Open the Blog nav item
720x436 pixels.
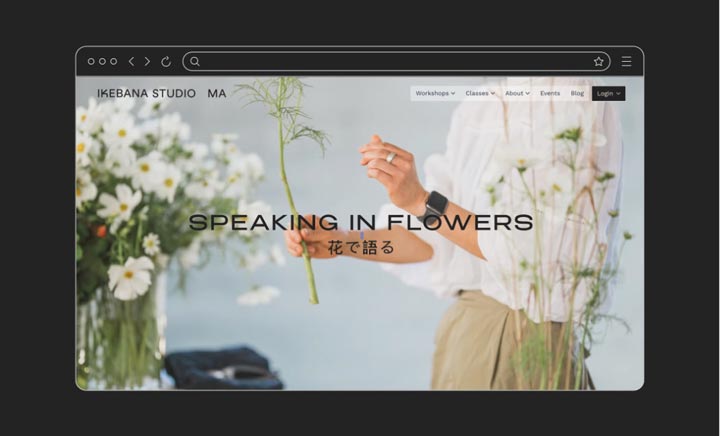tap(577, 93)
